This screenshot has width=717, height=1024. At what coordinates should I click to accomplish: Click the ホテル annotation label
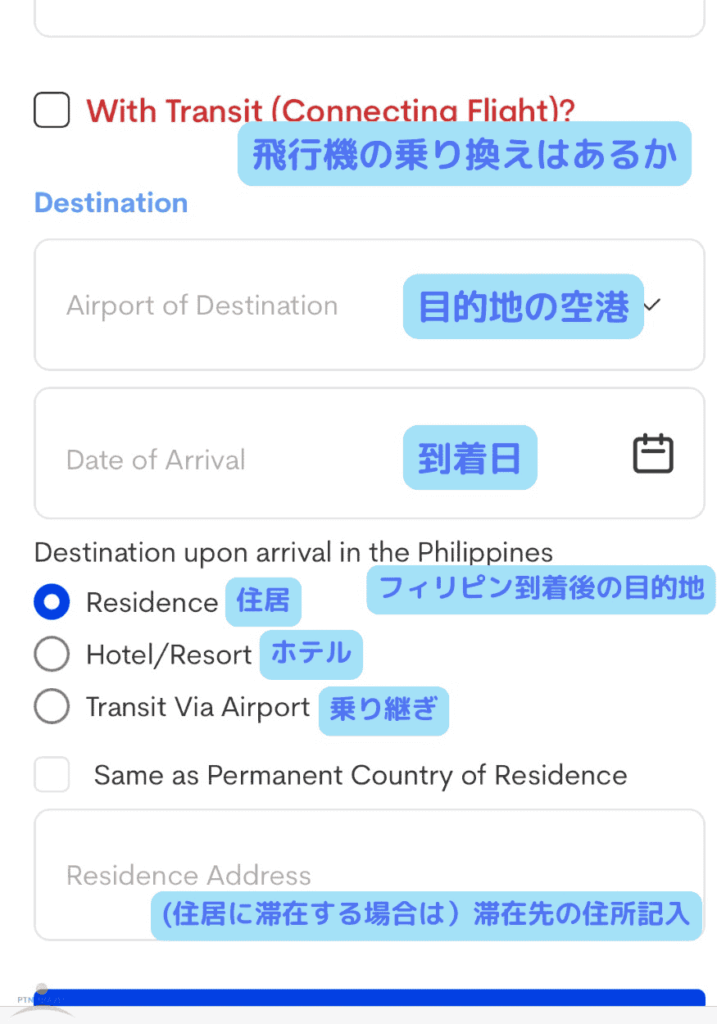(311, 654)
